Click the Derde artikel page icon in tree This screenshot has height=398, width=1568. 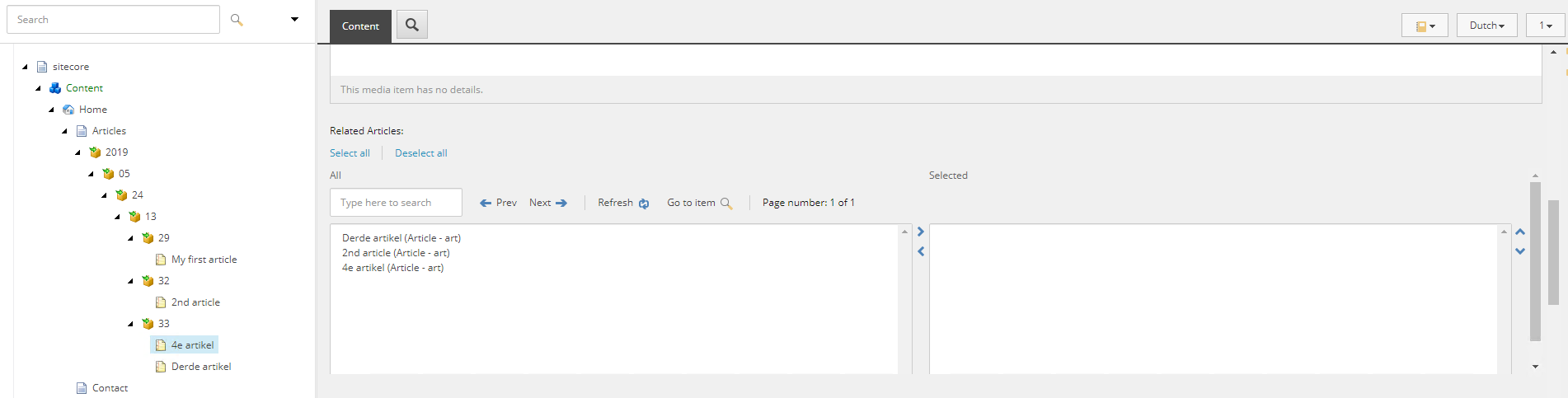click(161, 367)
